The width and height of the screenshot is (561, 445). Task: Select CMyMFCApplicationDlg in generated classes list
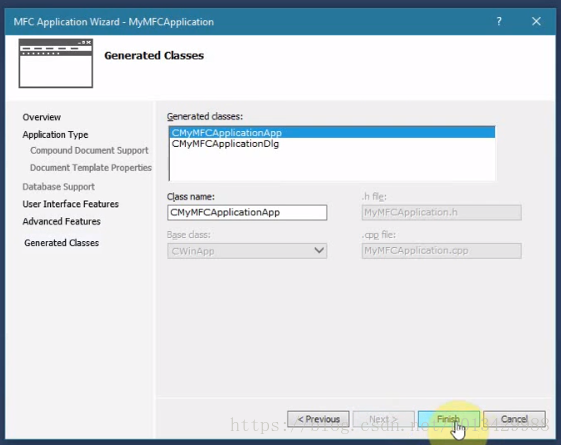[x=332, y=144]
